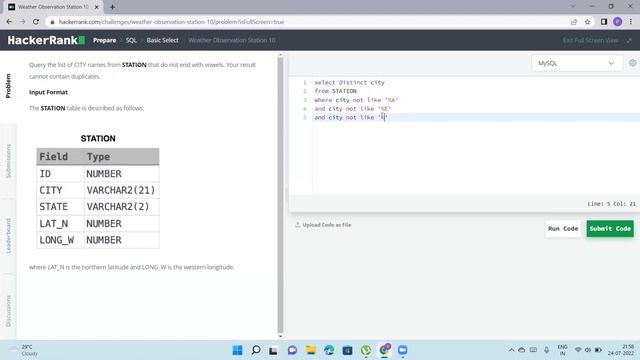Click the browser forward arrow
This screenshot has width=640, height=360.
click(22, 22)
